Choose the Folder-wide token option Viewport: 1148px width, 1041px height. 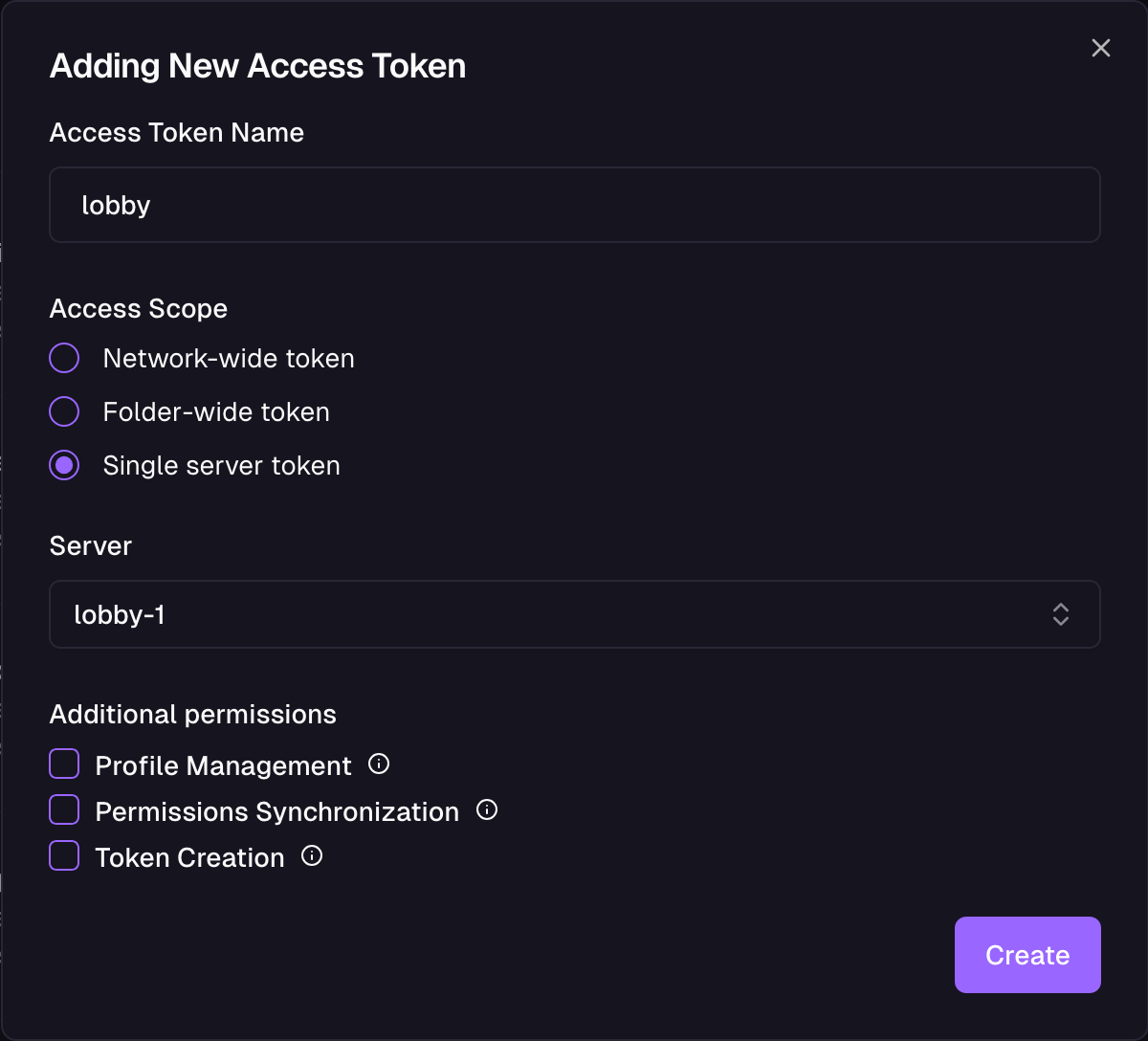click(x=63, y=410)
